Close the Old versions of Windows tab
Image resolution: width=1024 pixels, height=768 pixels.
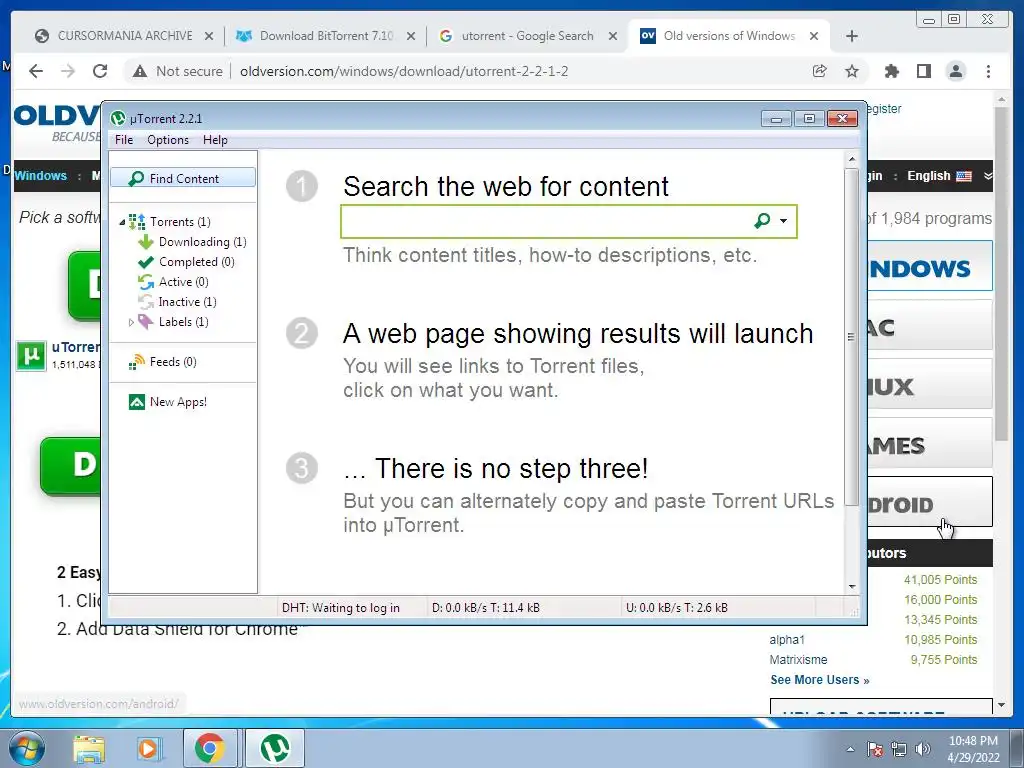tap(814, 36)
